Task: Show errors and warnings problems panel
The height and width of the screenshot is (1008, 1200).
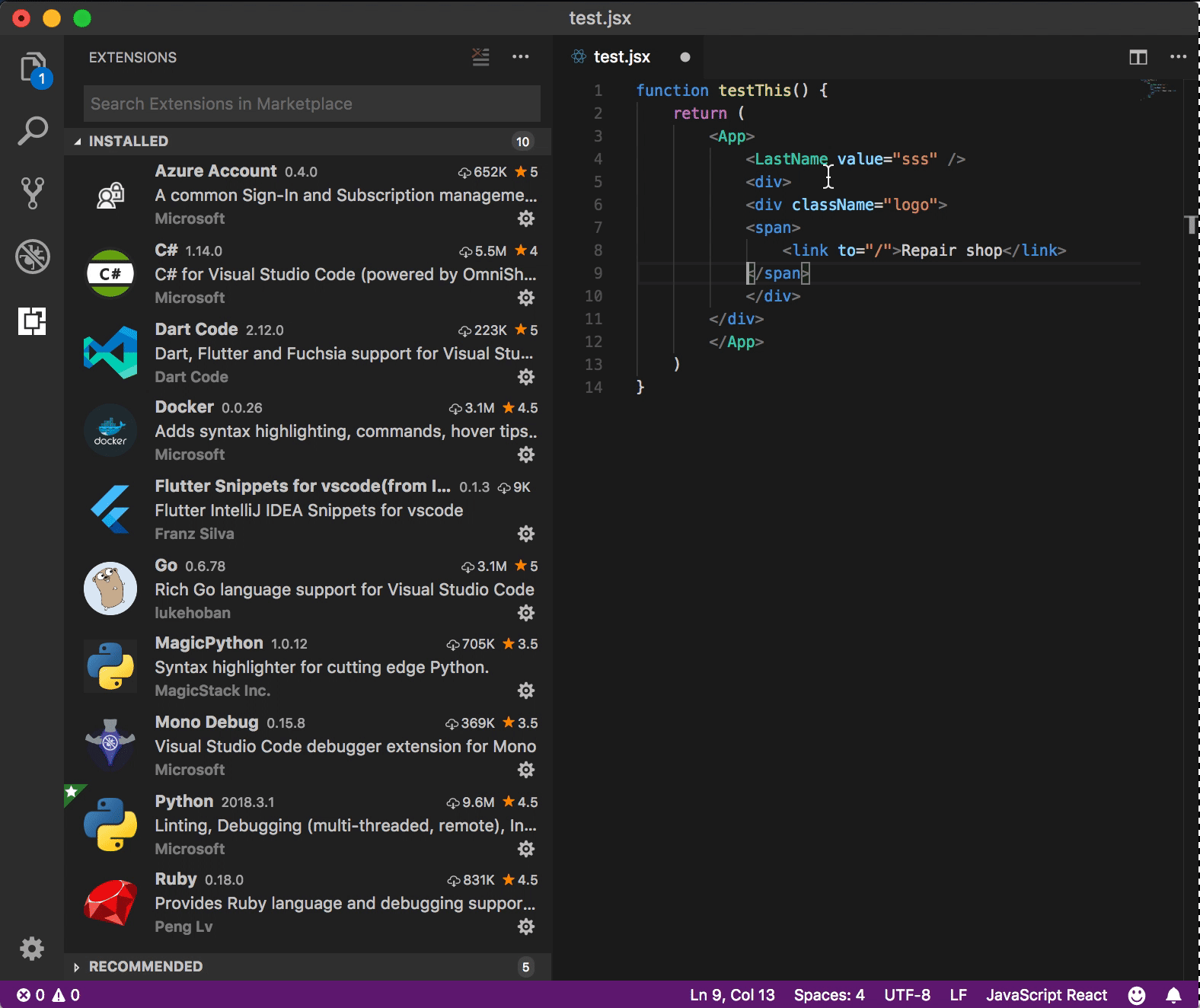Action: coord(48,995)
